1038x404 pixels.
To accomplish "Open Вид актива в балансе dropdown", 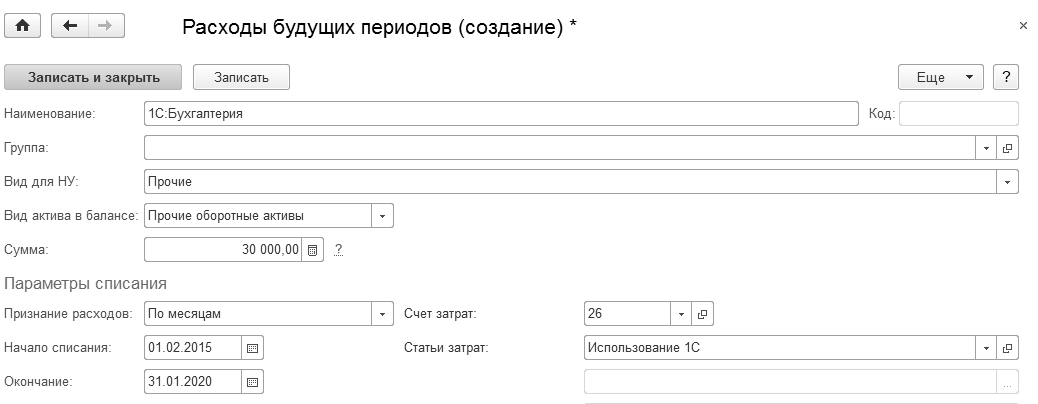I will (383, 216).
